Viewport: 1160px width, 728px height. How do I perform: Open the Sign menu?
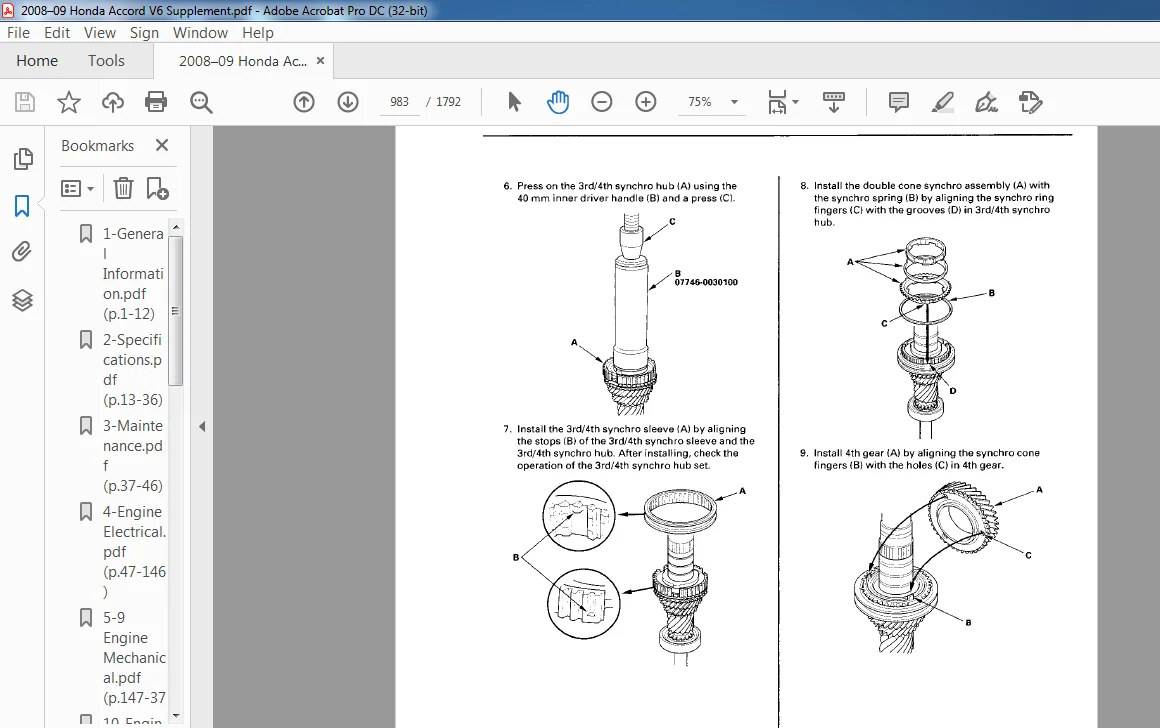click(144, 33)
